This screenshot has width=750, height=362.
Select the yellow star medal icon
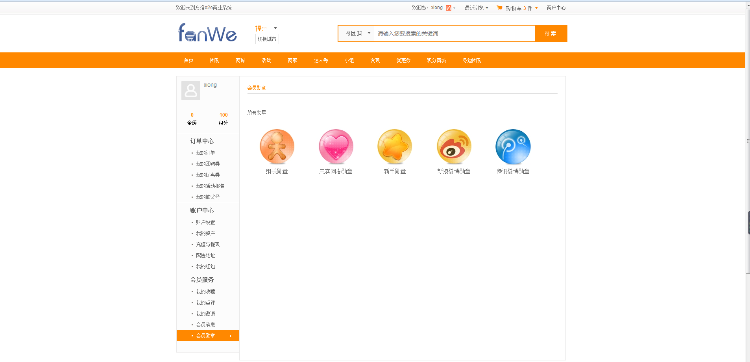(x=395, y=146)
